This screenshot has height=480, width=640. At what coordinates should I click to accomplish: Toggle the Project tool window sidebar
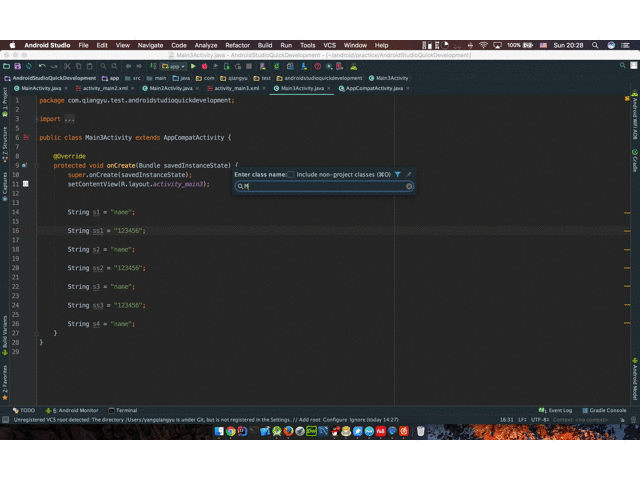(4, 98)
